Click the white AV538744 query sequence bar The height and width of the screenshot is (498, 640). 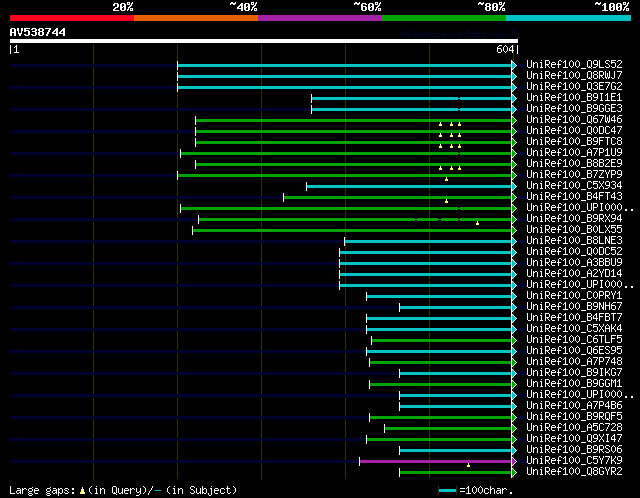pyautogui.click(x=264, y=41)
